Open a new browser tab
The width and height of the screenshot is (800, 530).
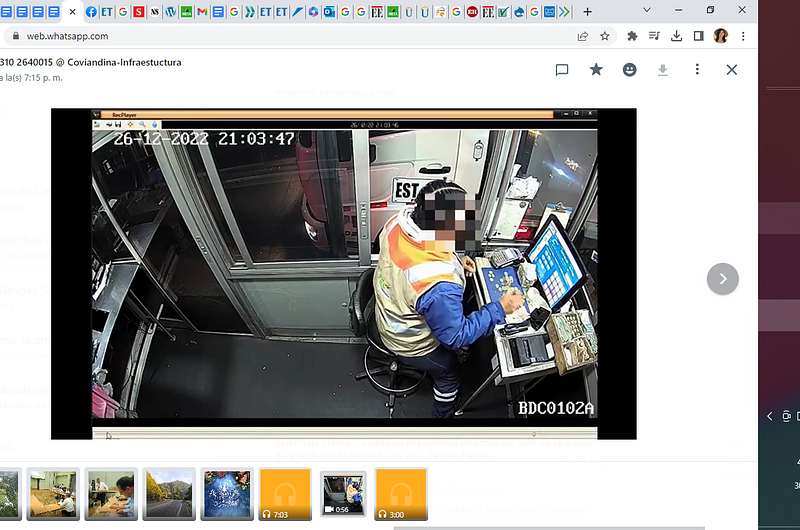[x=587, y=12]
